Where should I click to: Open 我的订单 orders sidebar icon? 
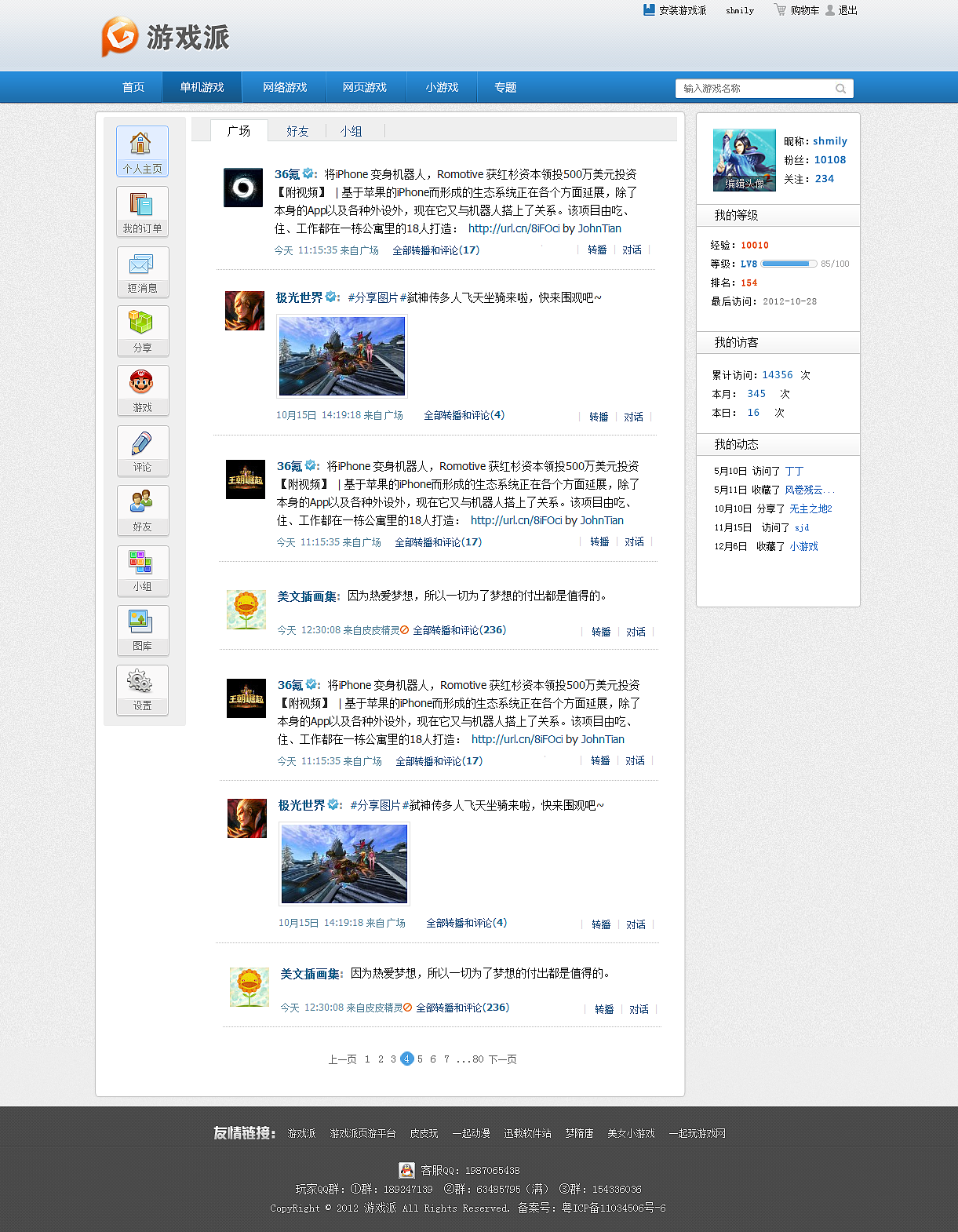coord(142,211)
